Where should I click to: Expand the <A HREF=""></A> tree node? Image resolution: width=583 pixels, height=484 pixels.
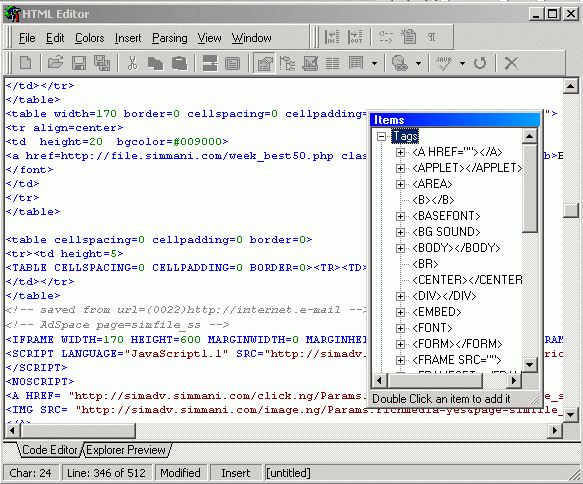click(400, 152)
